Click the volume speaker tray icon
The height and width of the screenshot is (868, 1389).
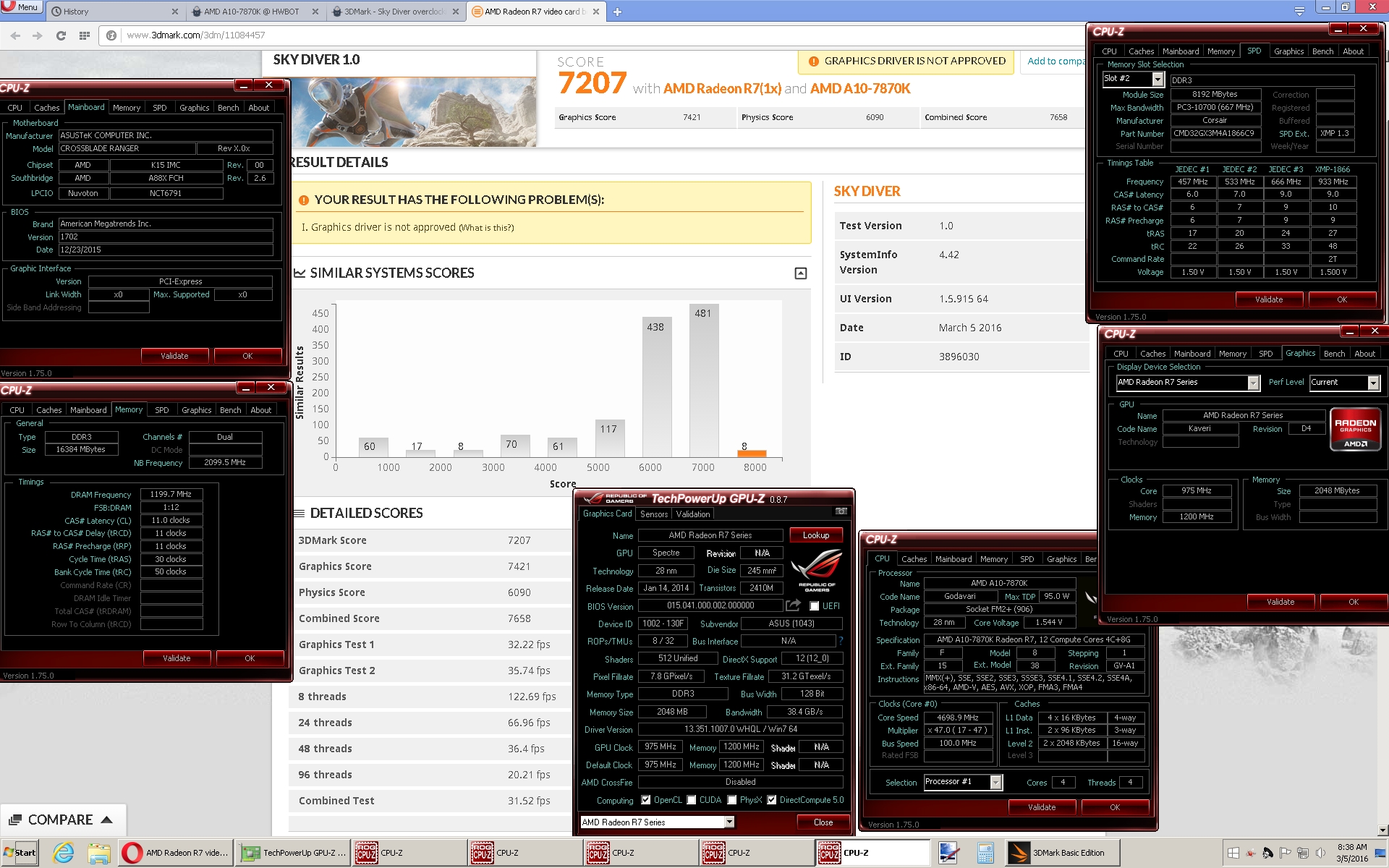coord(1320,853)
